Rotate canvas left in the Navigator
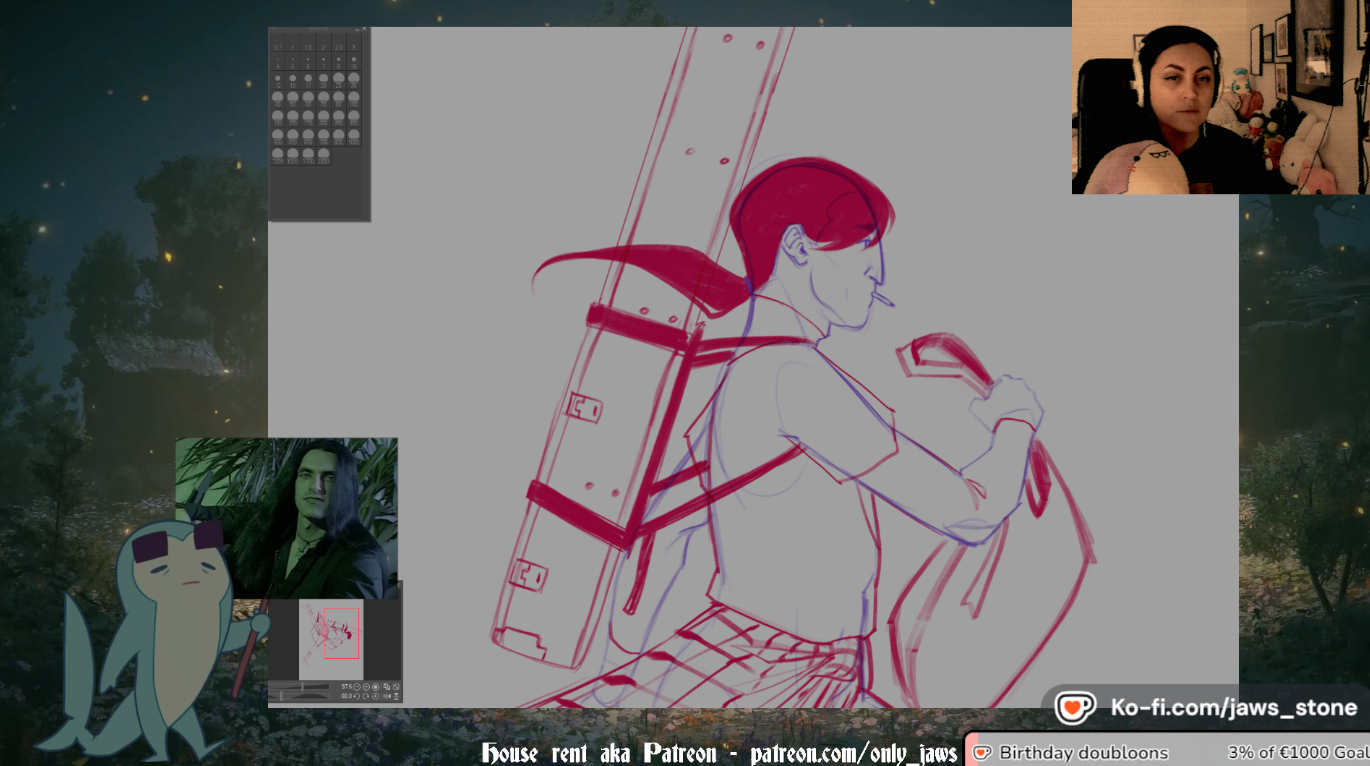 coord(357,696)
